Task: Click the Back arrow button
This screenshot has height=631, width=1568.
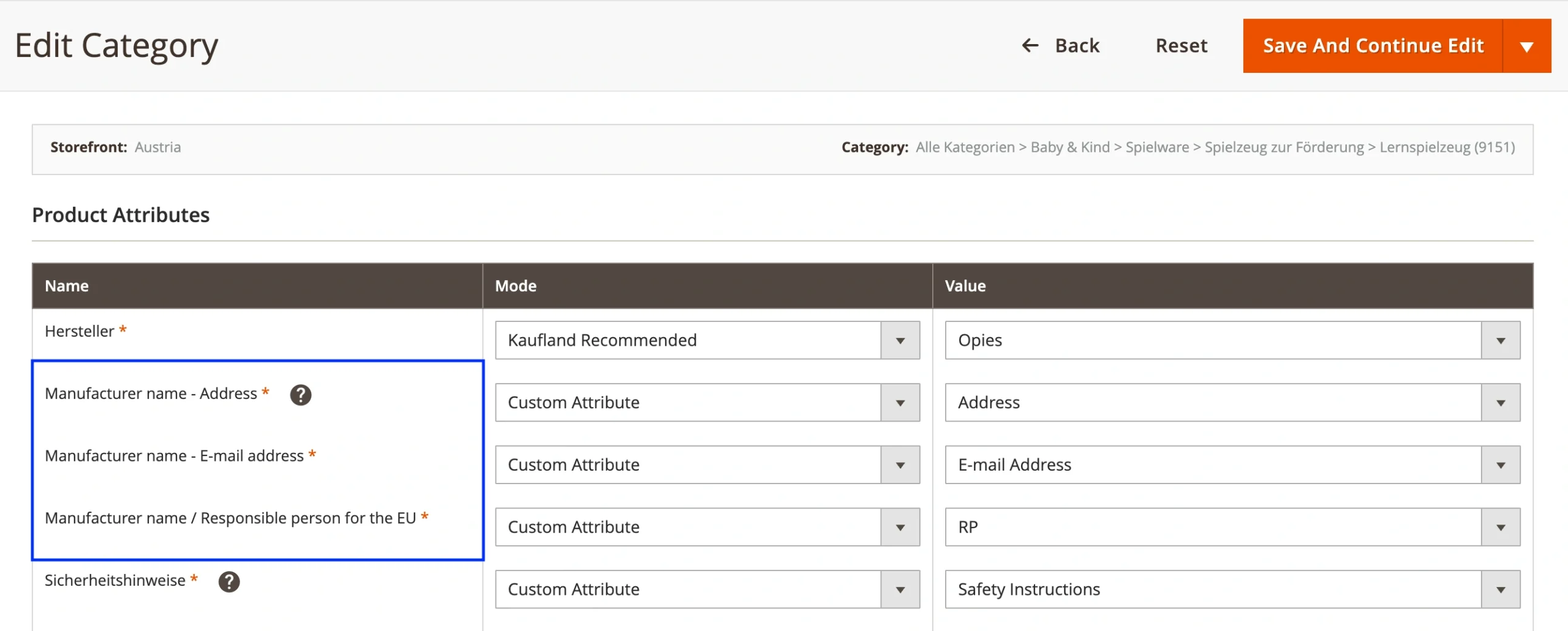Action: pos(1061,46)
